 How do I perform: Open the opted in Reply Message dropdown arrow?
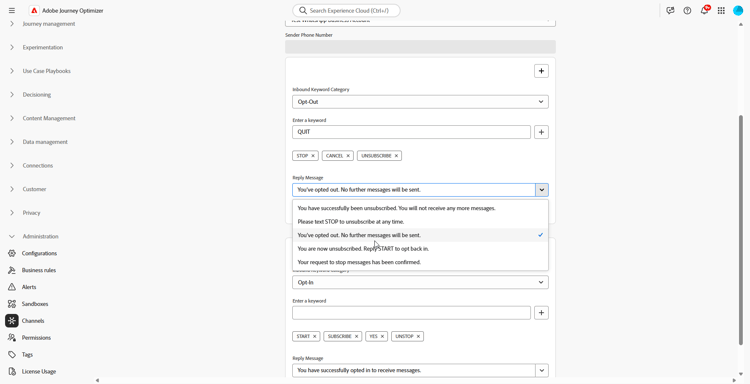pos(541,371)
